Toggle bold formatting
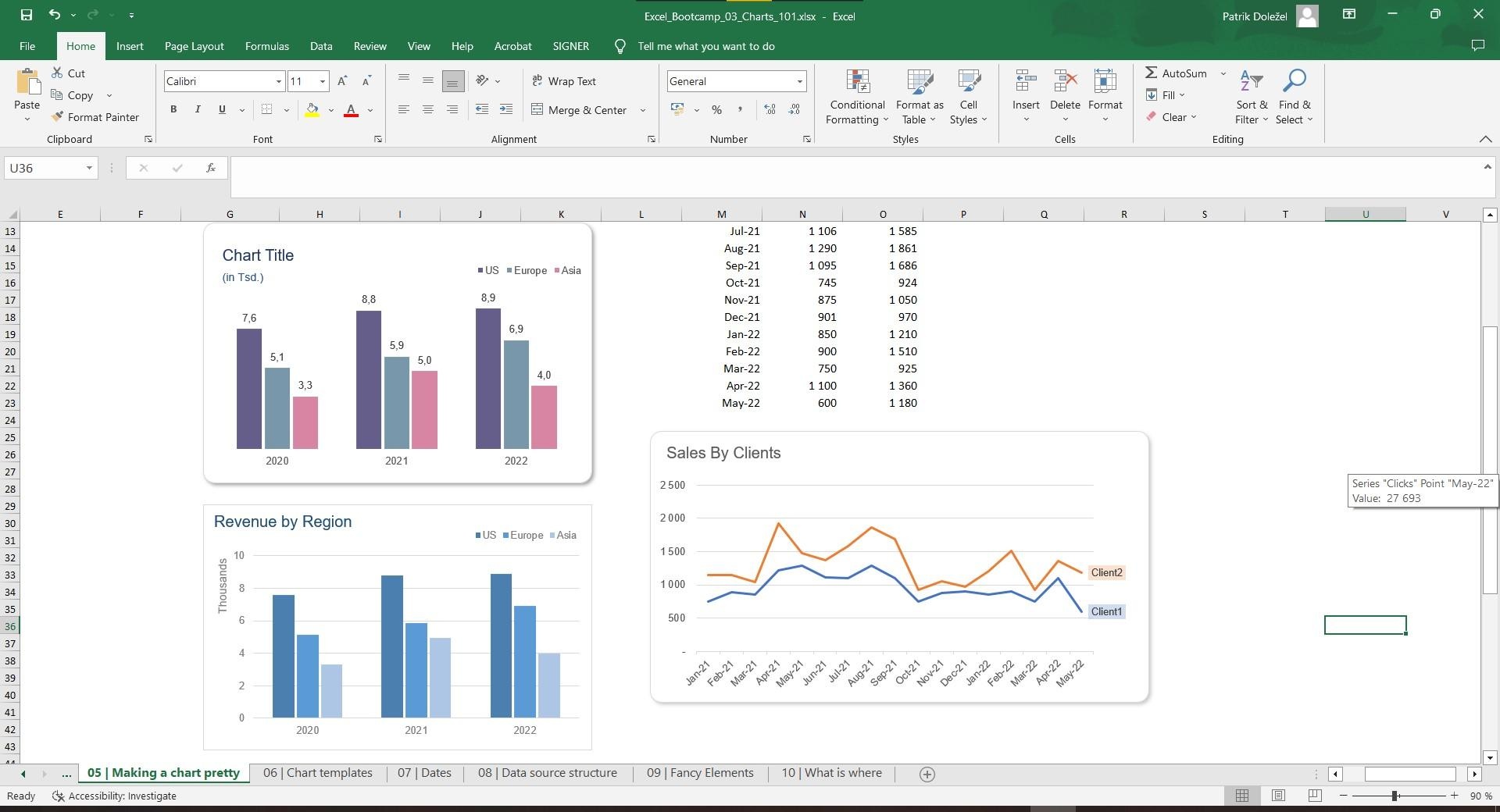This screenshot has width=1500, height=812. tap(173, 110)
